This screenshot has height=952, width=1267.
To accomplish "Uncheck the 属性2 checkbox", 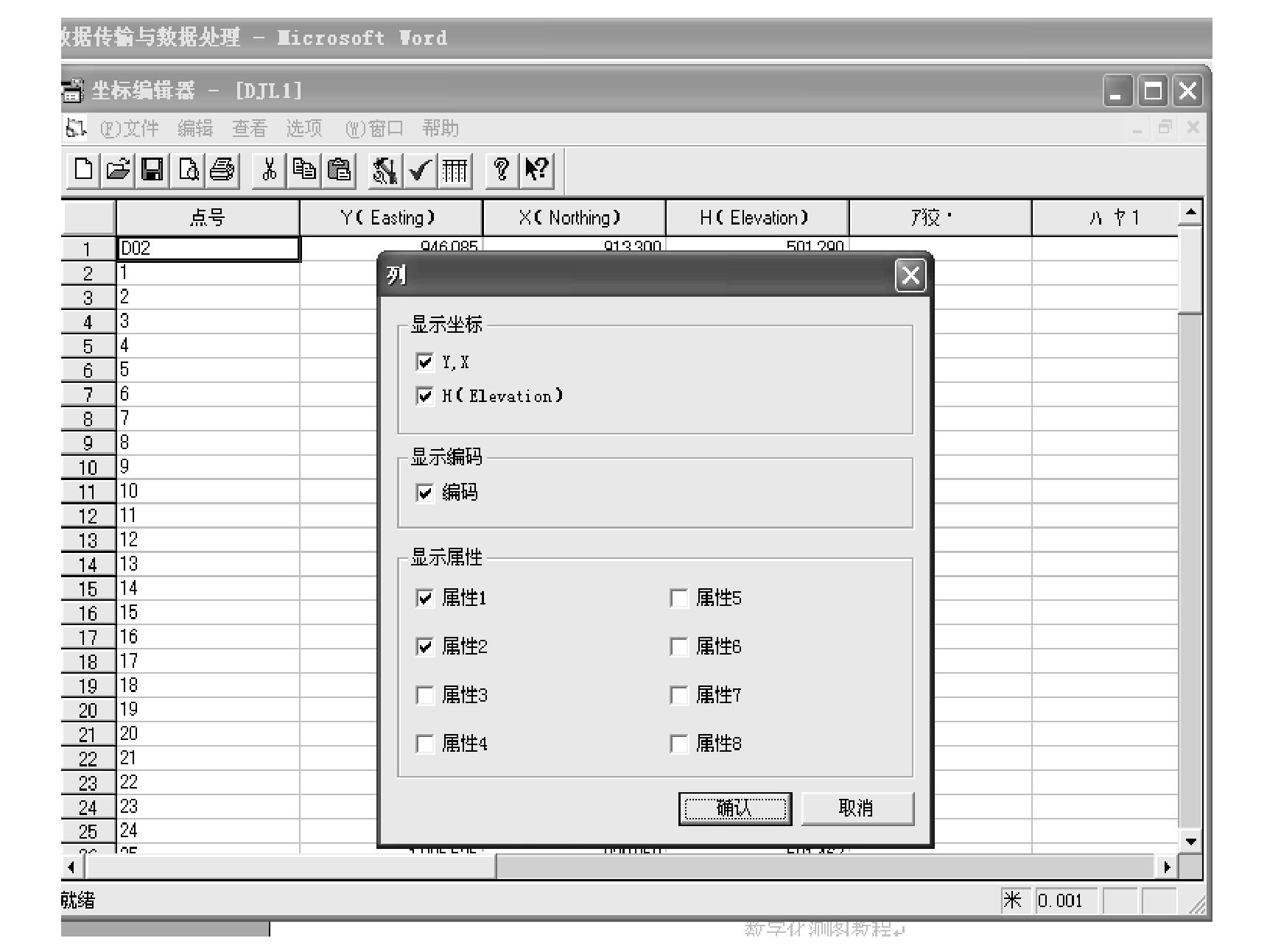I will pos(424,646).
